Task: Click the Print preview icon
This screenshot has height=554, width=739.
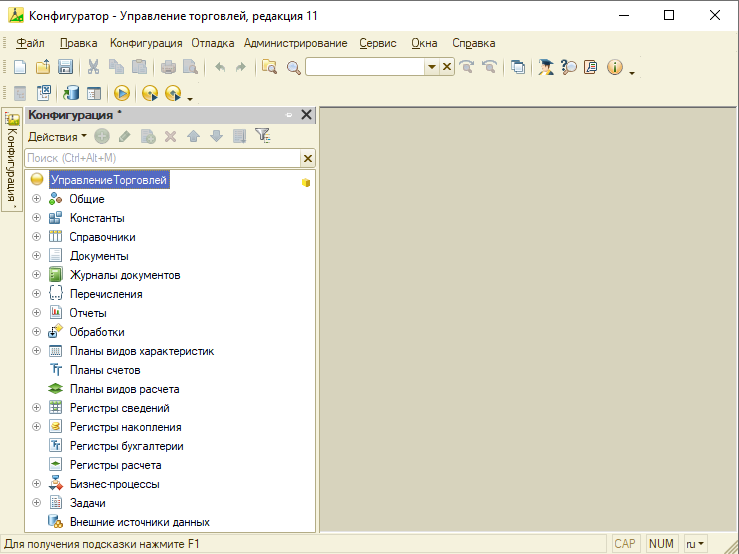Action: [190, 67]
